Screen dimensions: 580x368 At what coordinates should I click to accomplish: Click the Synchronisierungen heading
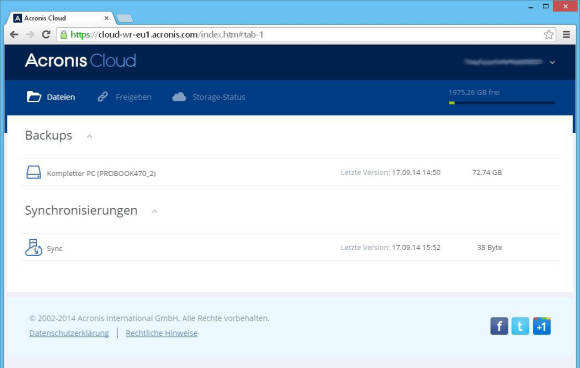[81, 210]
